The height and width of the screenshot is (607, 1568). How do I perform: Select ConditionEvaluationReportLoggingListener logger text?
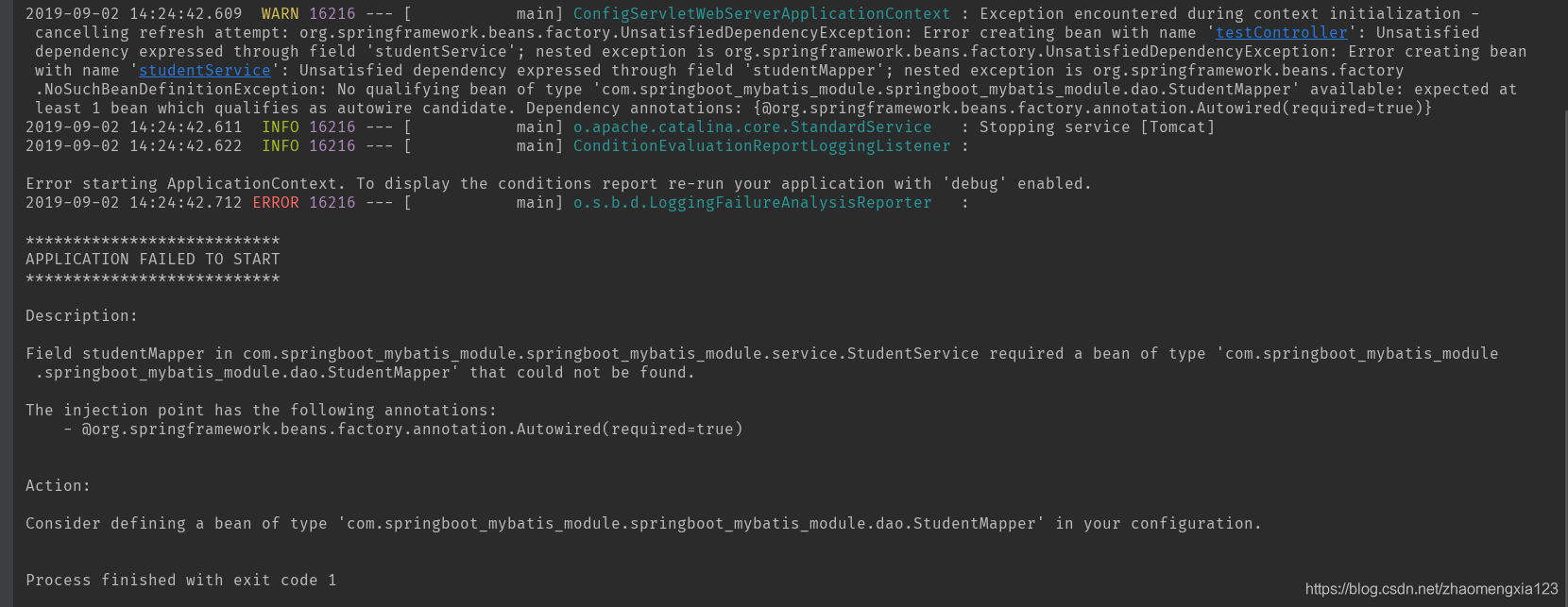761,146
